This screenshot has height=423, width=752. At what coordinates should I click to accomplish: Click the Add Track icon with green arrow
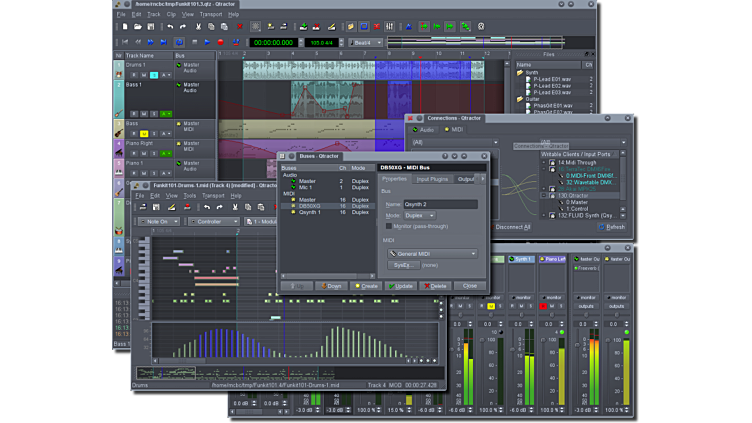(x=303, y=27)
